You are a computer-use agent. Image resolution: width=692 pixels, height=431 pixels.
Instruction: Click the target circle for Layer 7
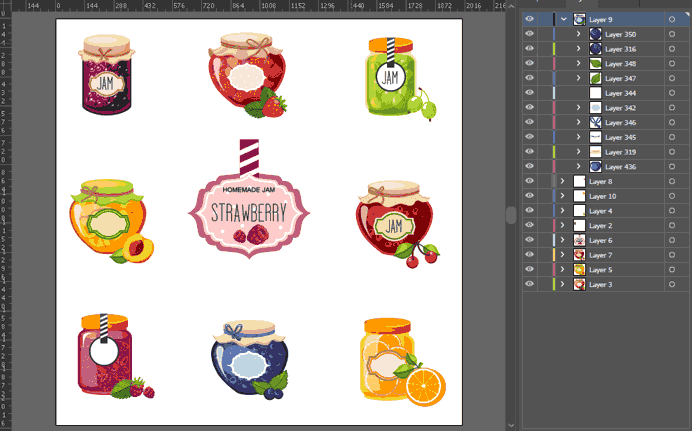point(672,255)
